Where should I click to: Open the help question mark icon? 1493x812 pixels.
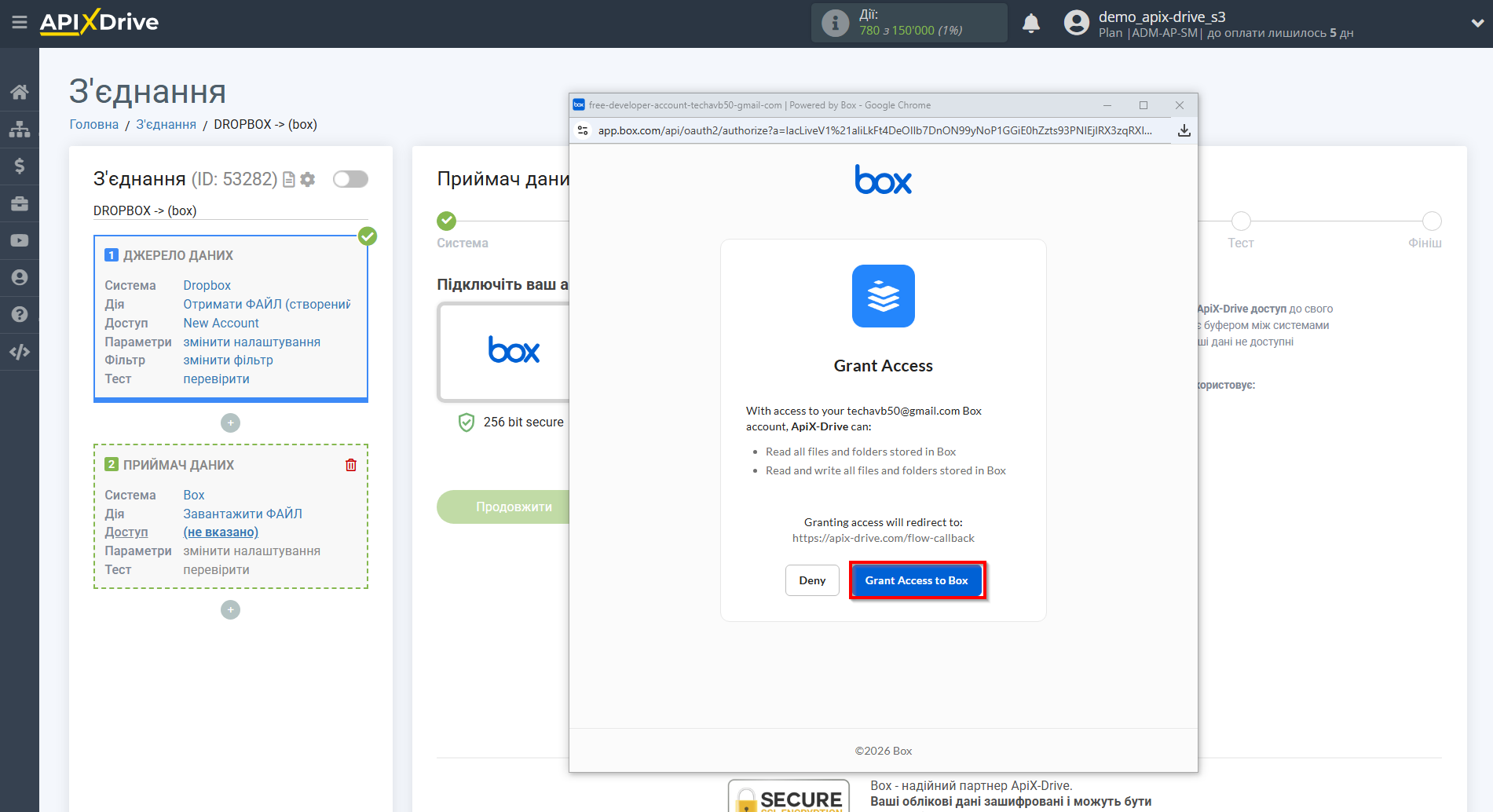pos(20,314)
